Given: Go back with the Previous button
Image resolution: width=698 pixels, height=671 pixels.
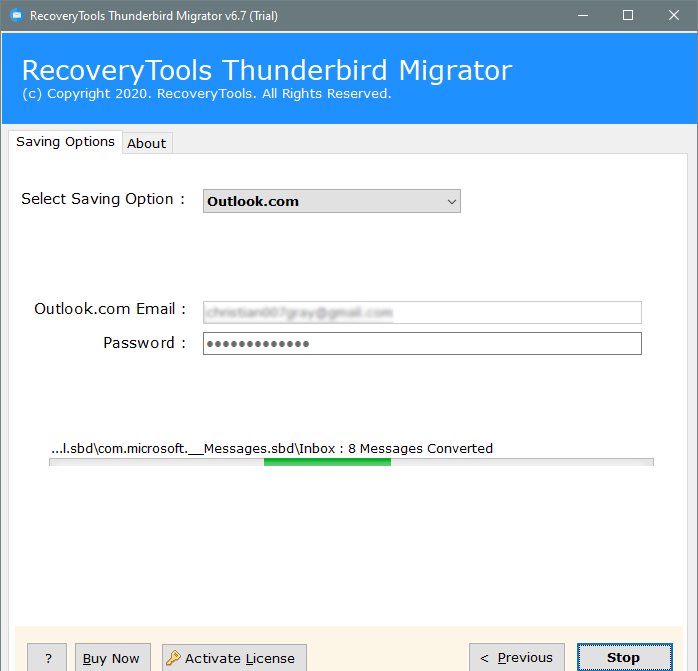Looking at the screenshot, I should [517, 658].
